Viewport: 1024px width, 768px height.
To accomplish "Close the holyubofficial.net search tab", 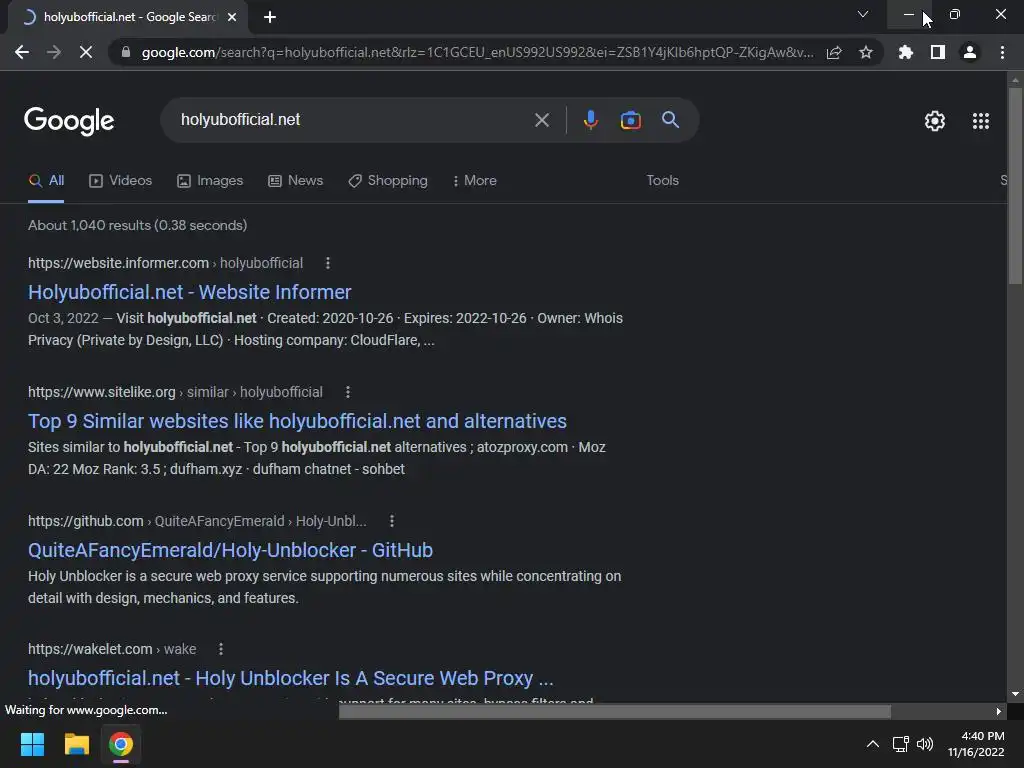I will pos(232,17).
